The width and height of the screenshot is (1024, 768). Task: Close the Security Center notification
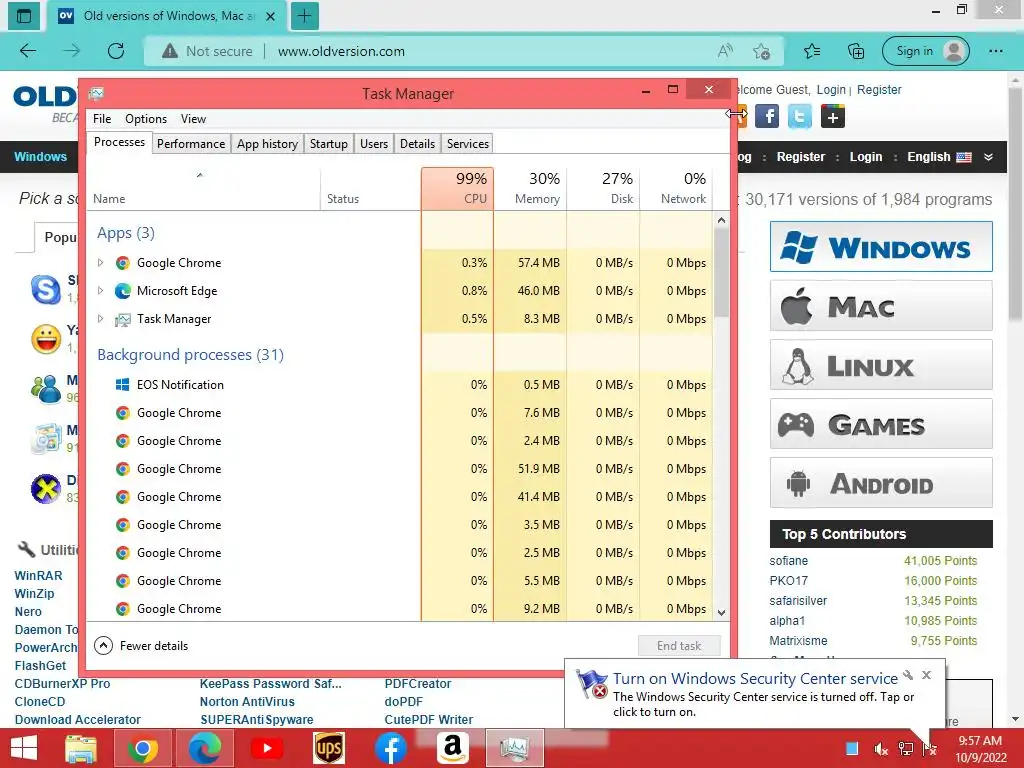(x=927, y=675)
